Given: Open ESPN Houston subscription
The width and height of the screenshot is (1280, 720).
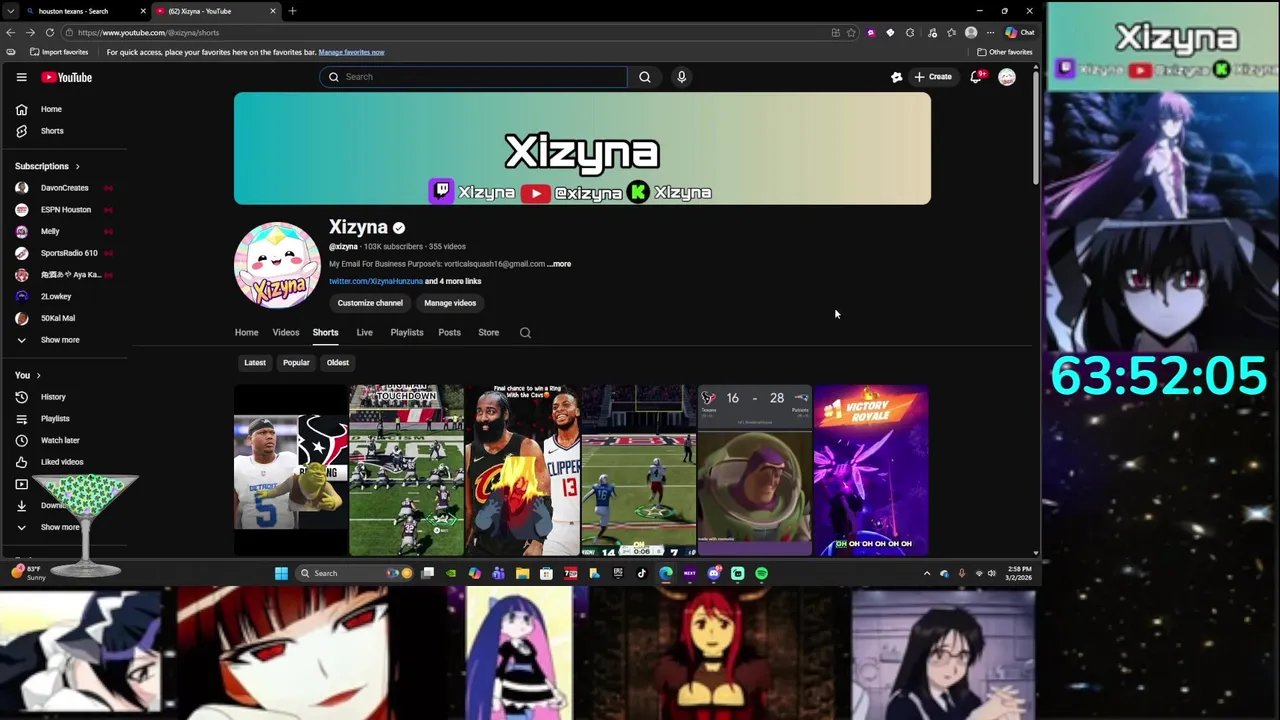Looking at the screenshot, I should [x=65, y=210].
